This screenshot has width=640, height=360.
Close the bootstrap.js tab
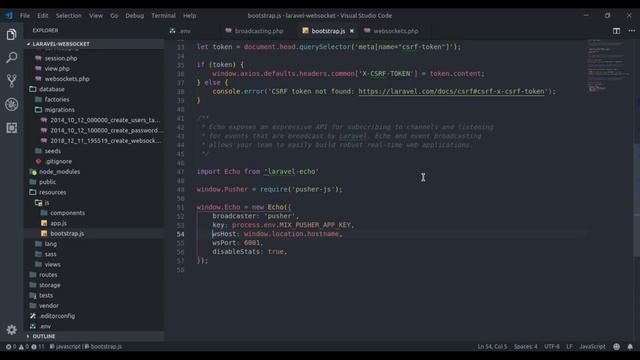tap(351, 31)
